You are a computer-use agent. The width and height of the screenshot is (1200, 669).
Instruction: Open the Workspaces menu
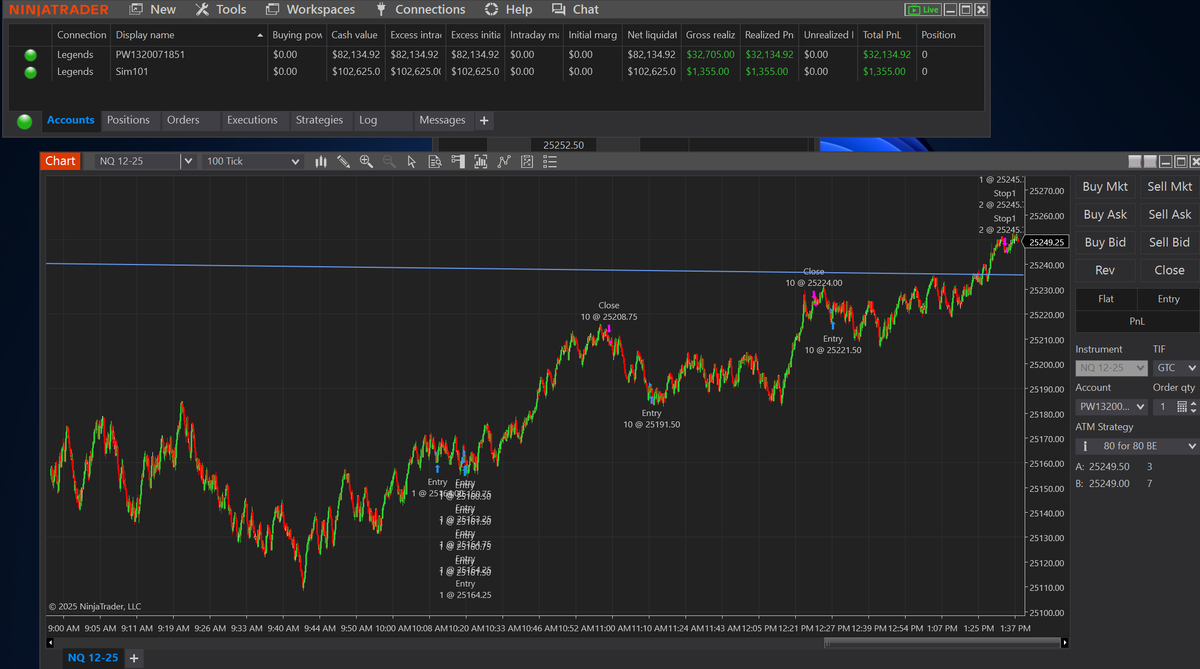(x=310, y=9)
